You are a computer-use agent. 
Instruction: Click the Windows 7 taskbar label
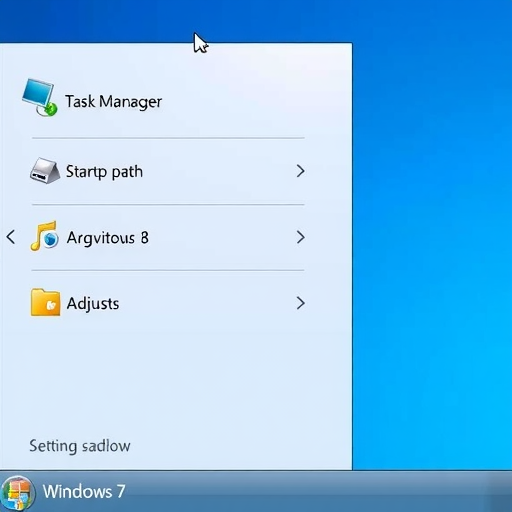tap(84, 492)
